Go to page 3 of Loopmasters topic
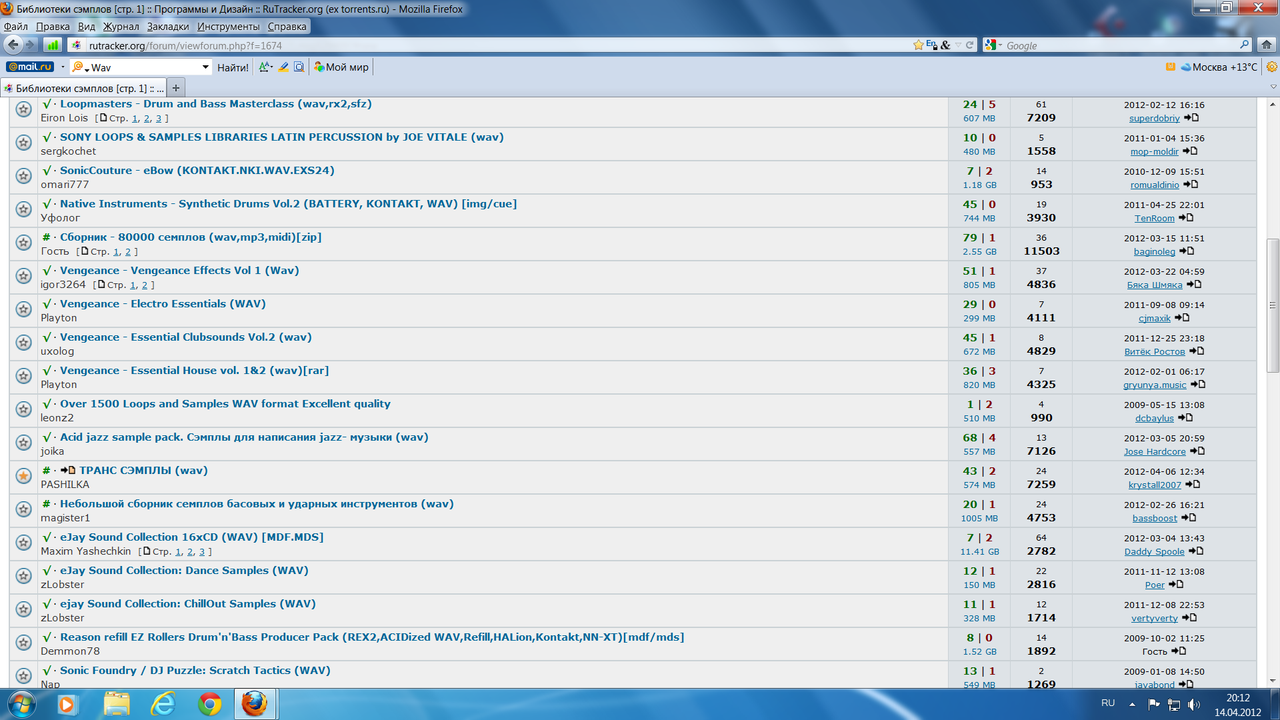 pos(158,118)
